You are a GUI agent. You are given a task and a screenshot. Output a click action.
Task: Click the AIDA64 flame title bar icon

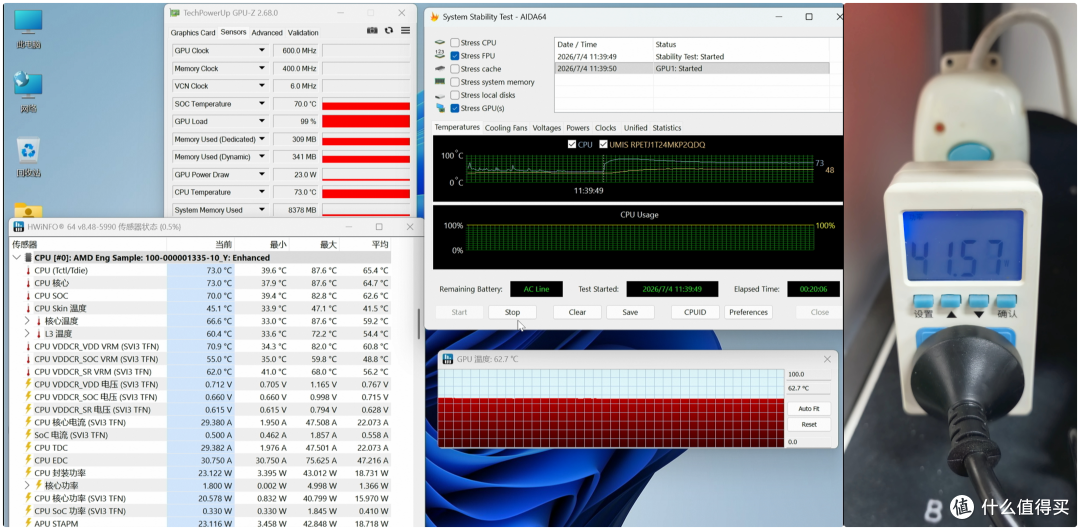coord(435,17)
